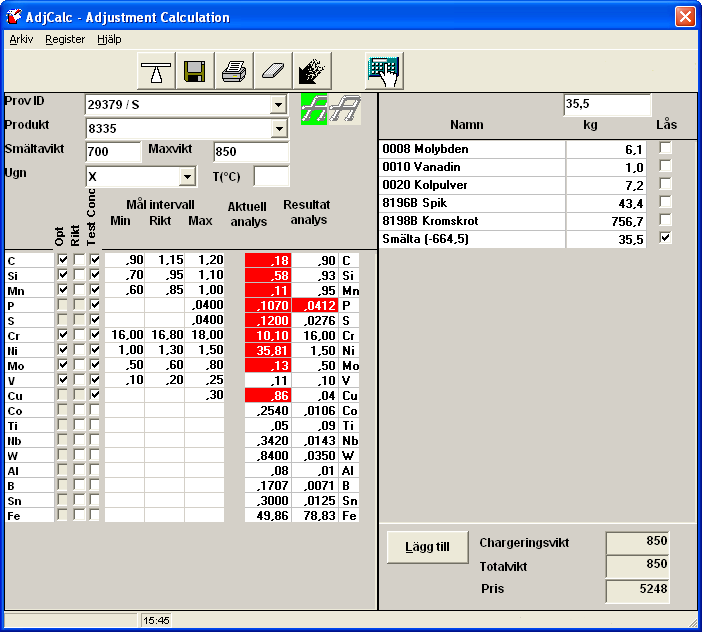702x632 pixels.
Task: Toggle Test Conc checkbox for Cu row
Action: coord(94,395)
